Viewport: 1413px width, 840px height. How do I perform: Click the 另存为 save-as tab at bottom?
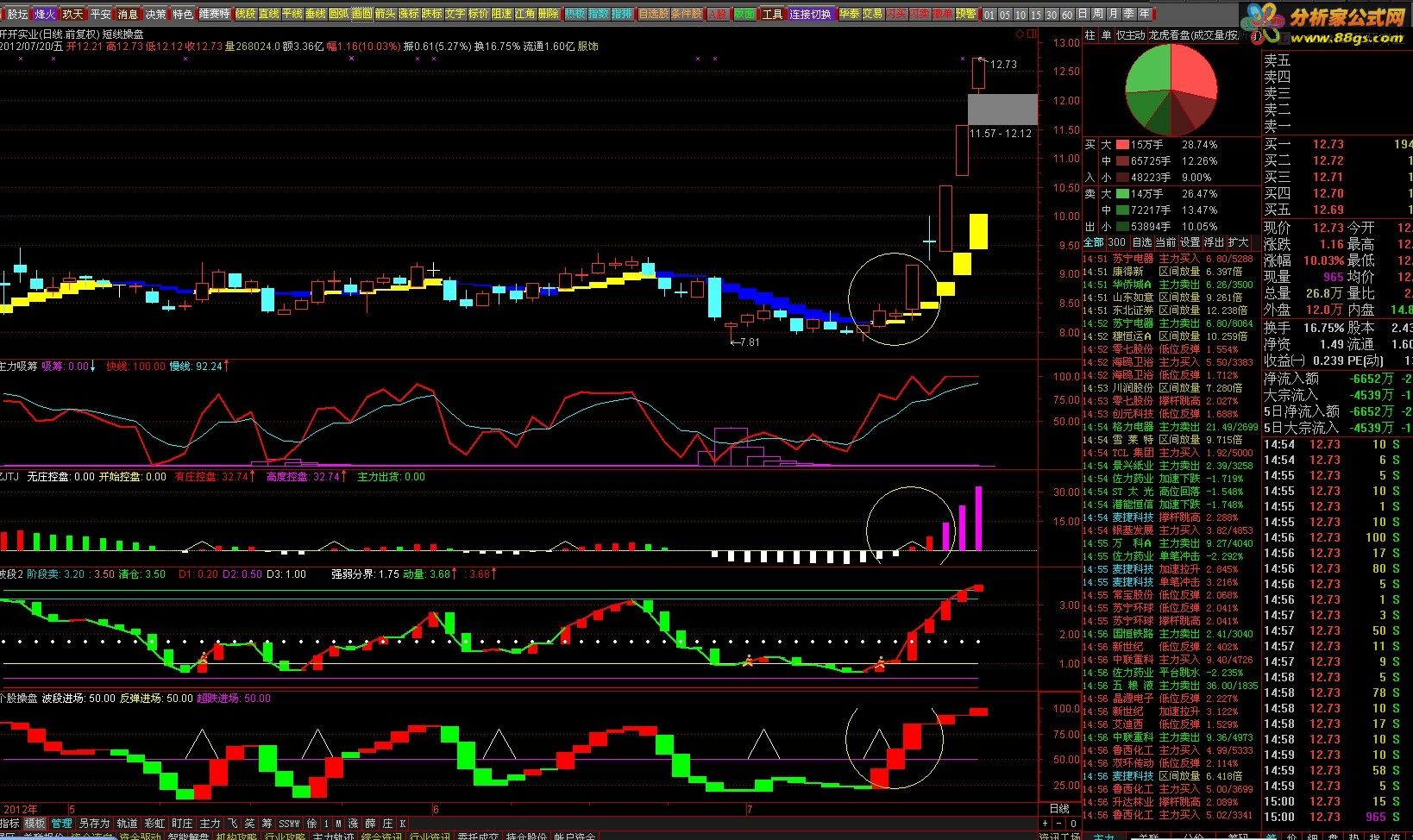[x=94, y=823]
